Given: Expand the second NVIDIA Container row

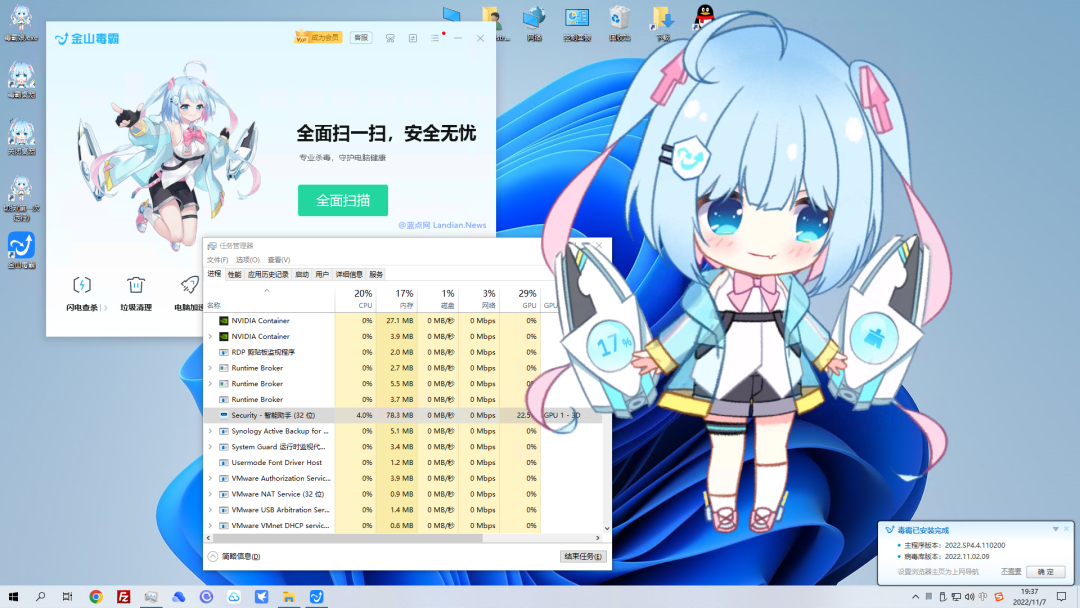Looking at the screenshot, I should click(210, 337).
